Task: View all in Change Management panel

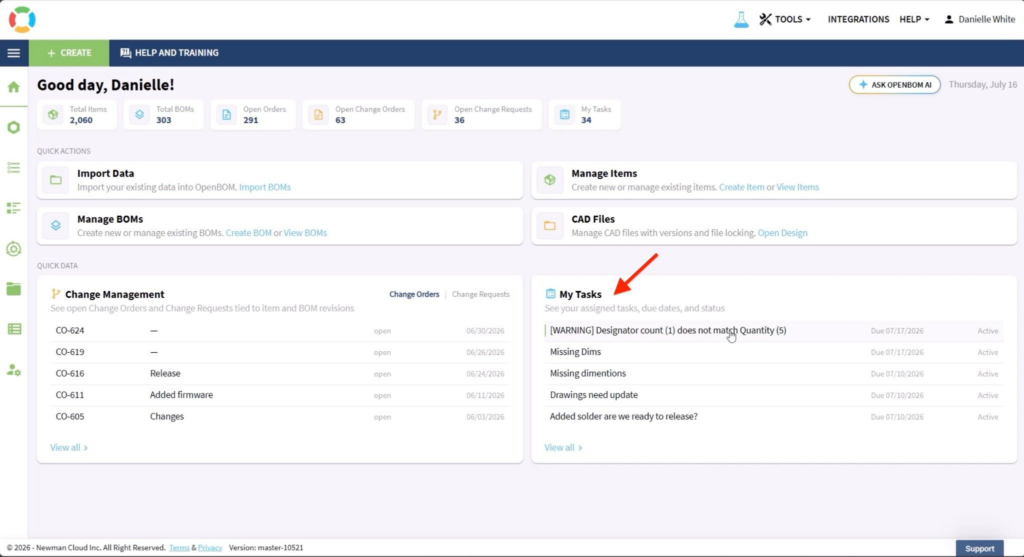Action: (69, 448)
